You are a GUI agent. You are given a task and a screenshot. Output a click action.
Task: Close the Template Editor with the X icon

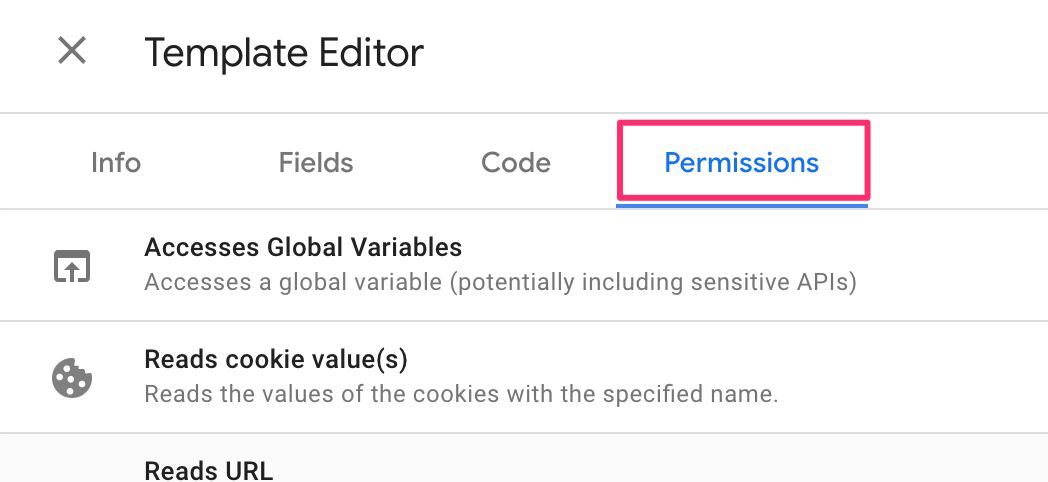pyautogui.click(x=72, y=51)
